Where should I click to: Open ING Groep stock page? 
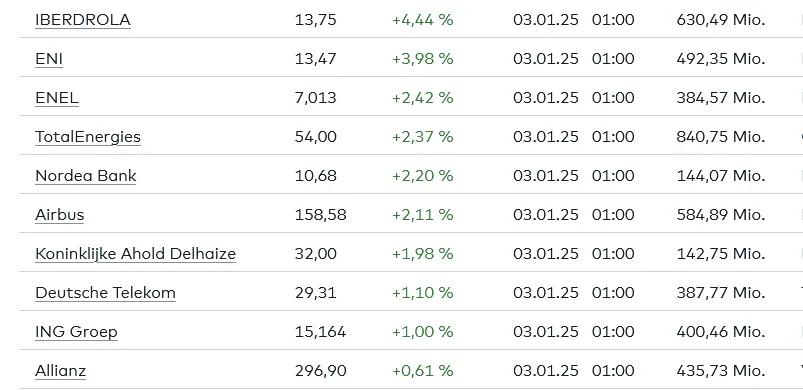[x=76, y=331]
